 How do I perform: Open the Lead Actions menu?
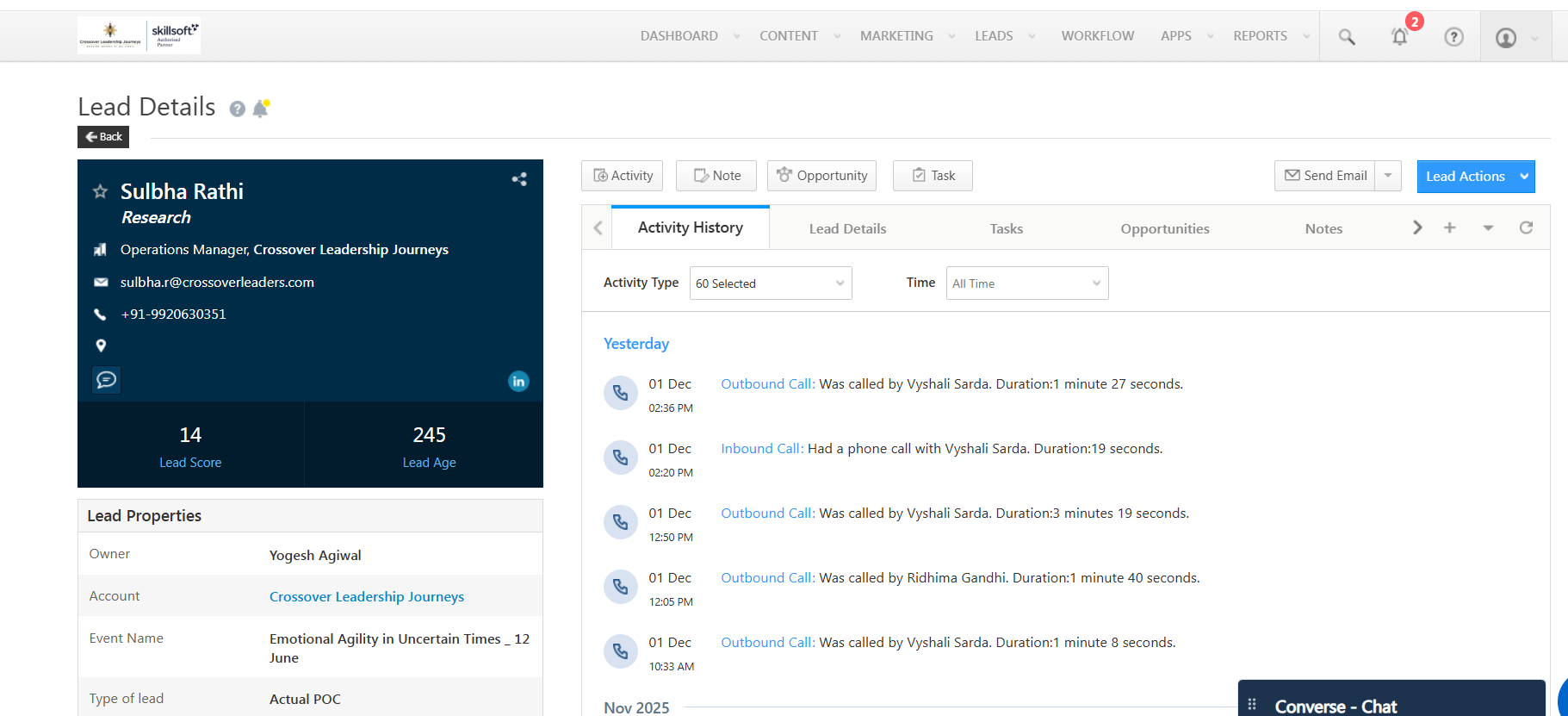(x=1475, y=177)
